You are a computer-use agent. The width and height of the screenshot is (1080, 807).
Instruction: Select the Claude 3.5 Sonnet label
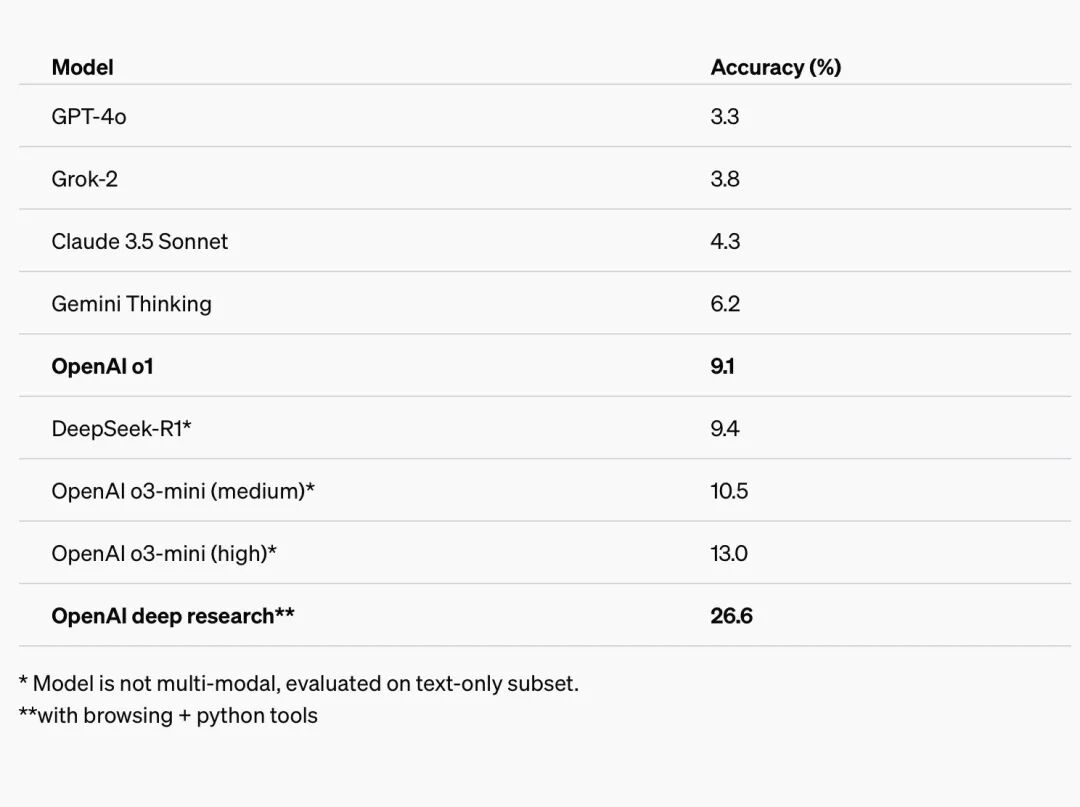(139, 241)
